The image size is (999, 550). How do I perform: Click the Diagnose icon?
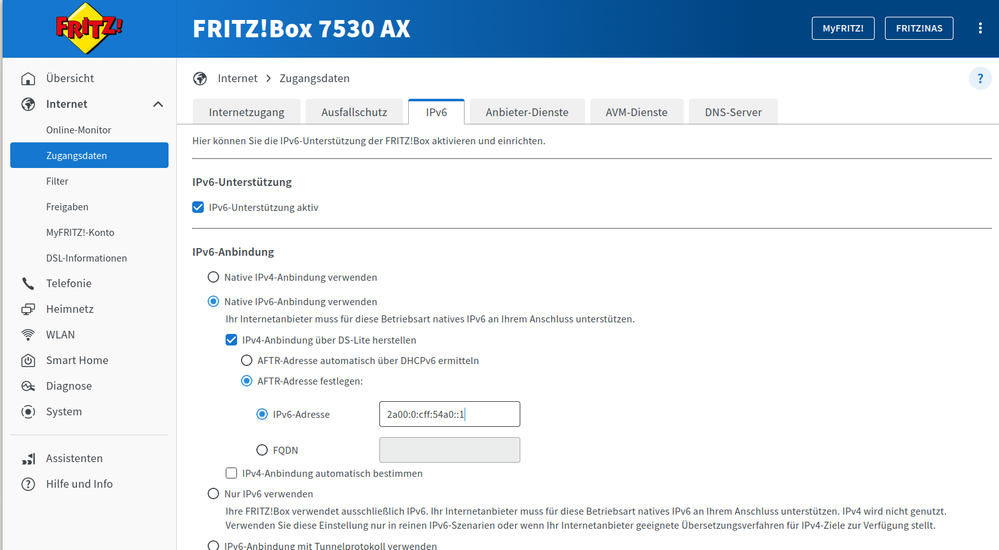coord(28,386)
